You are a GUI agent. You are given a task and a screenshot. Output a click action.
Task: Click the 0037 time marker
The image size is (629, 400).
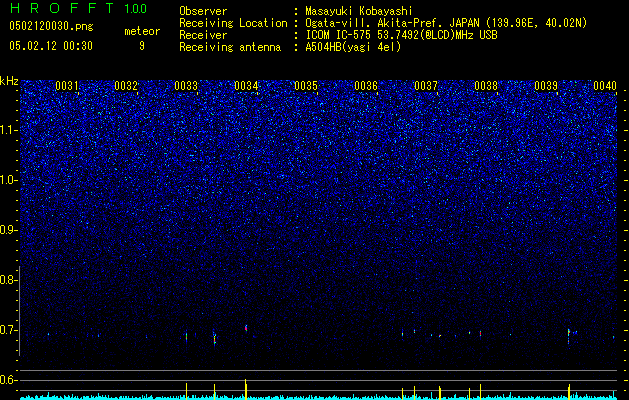426,86
